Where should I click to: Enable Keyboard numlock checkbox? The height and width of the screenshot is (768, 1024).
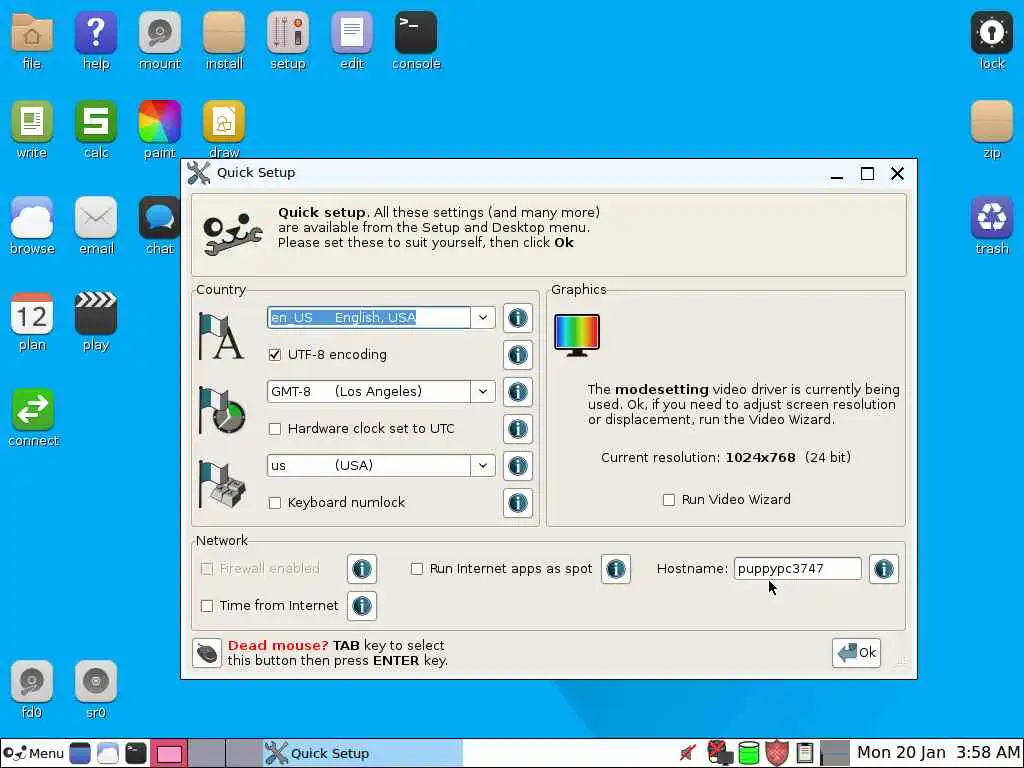(275, 503)
